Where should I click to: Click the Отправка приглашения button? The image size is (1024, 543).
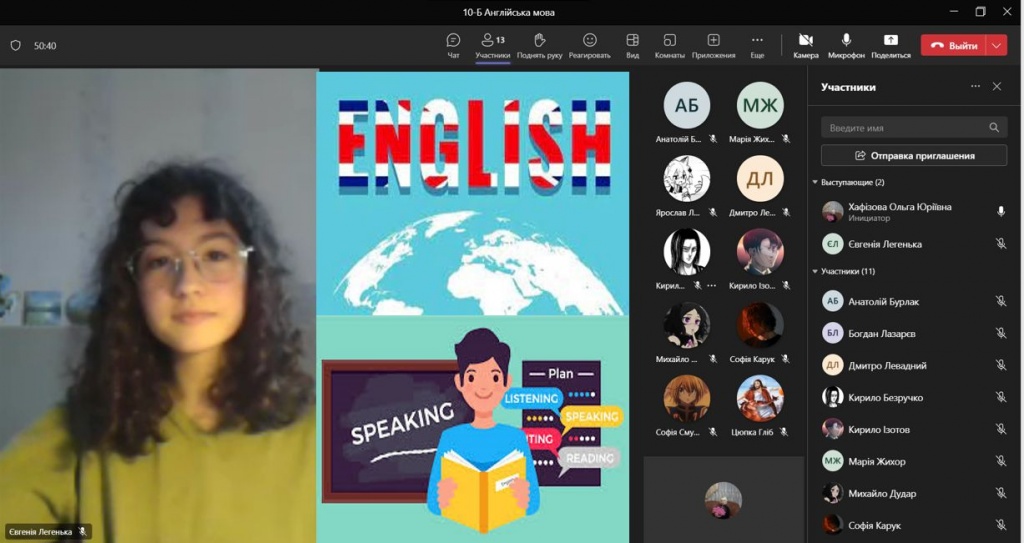point(914,155)
